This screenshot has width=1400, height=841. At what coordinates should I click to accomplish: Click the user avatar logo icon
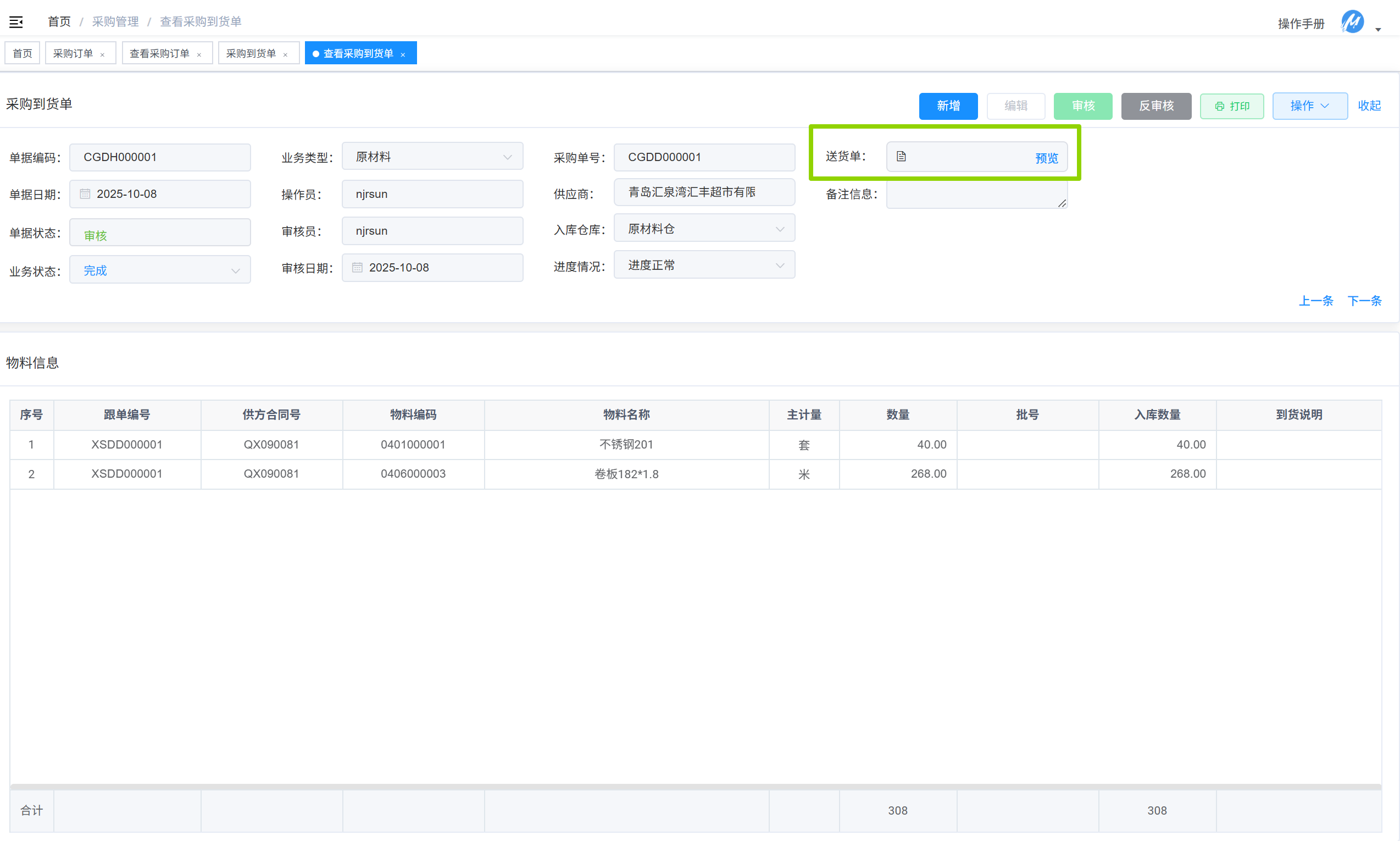click(x=1352, y=22)
